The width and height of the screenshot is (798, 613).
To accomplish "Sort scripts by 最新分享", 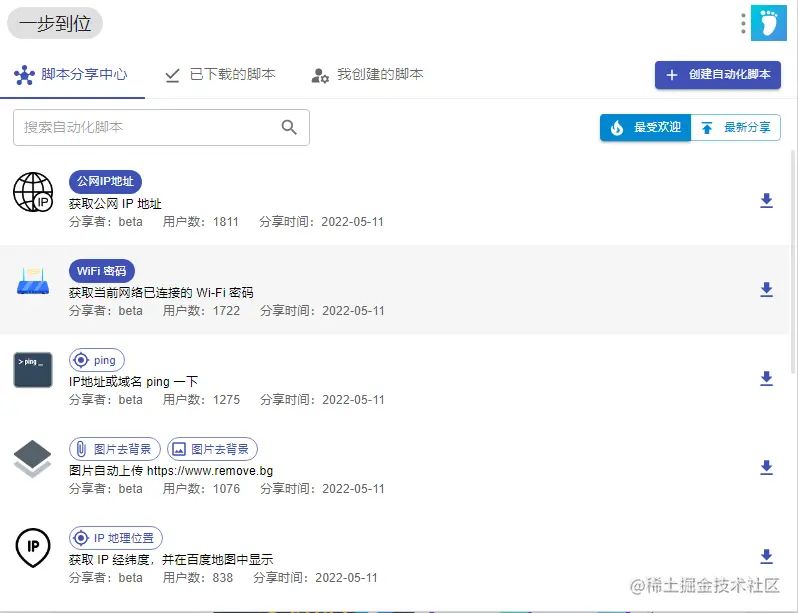I will [735, 127].
